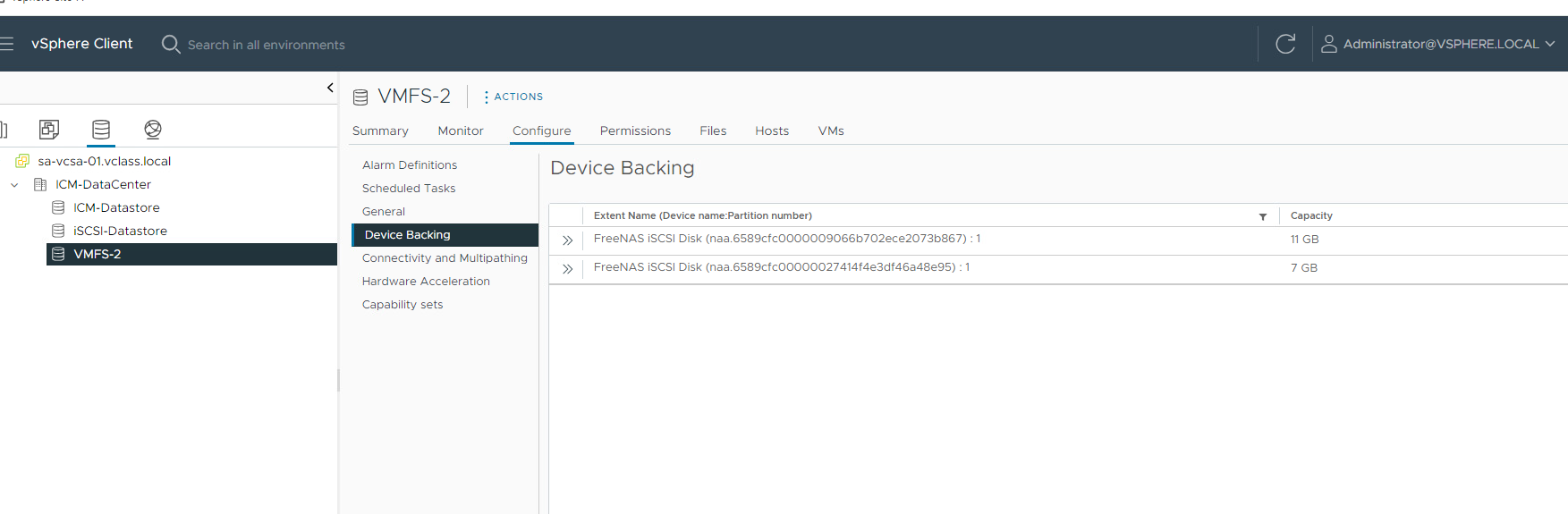1568x514 pixels.
Task: Sort by Extent Name column header
Action: click(x=703, y=215)
